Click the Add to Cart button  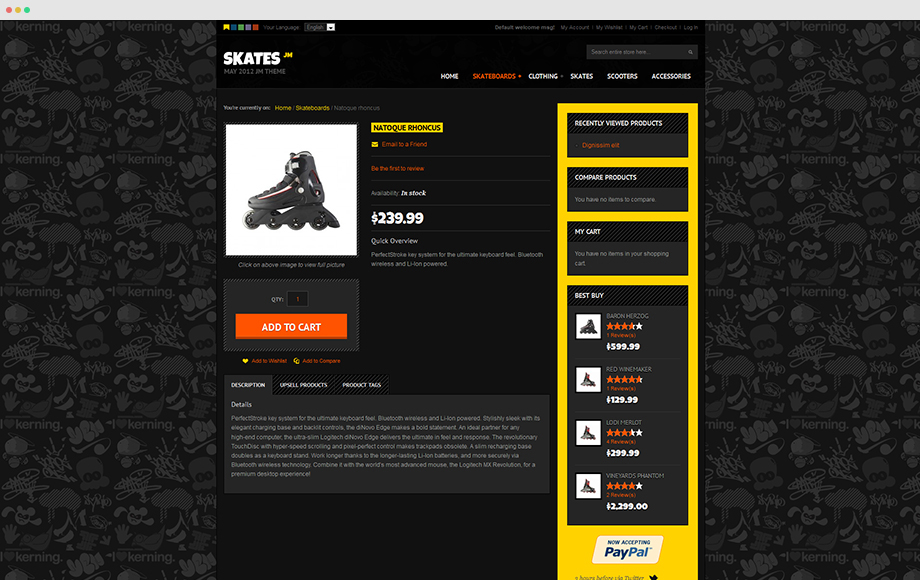coord(291,327)
